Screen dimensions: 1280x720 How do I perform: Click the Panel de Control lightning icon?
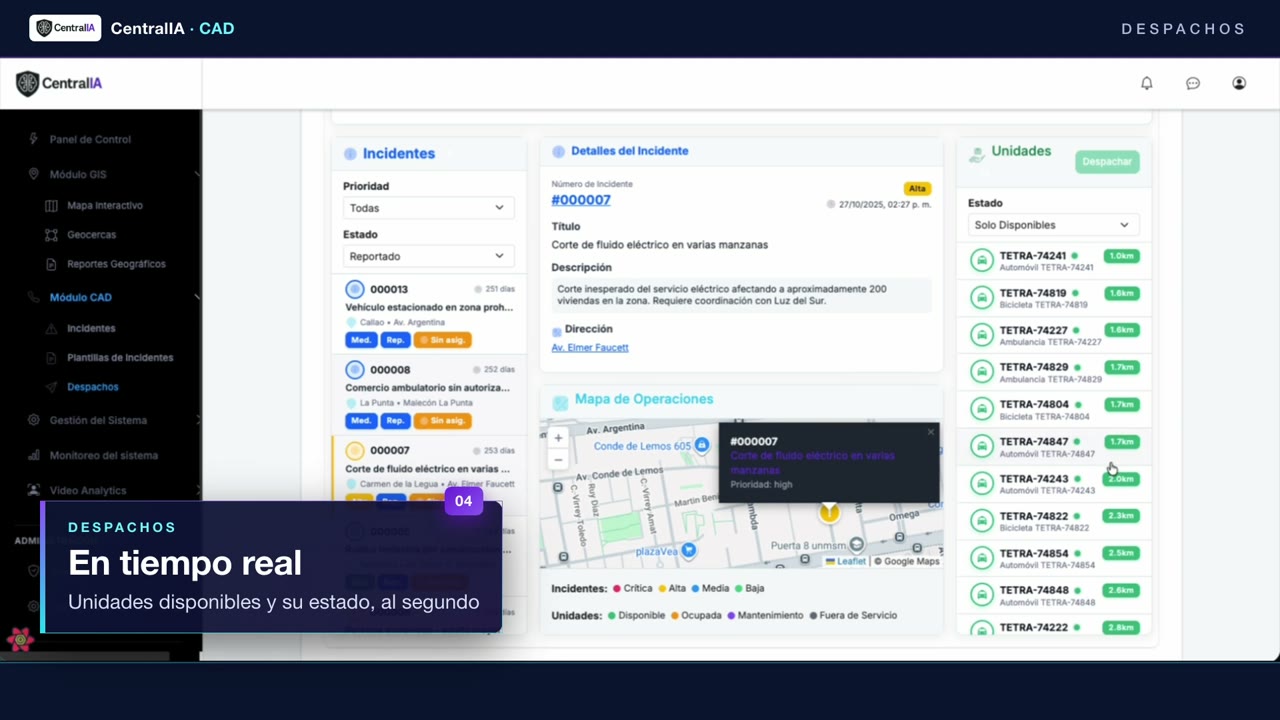[x=33, y=139]
